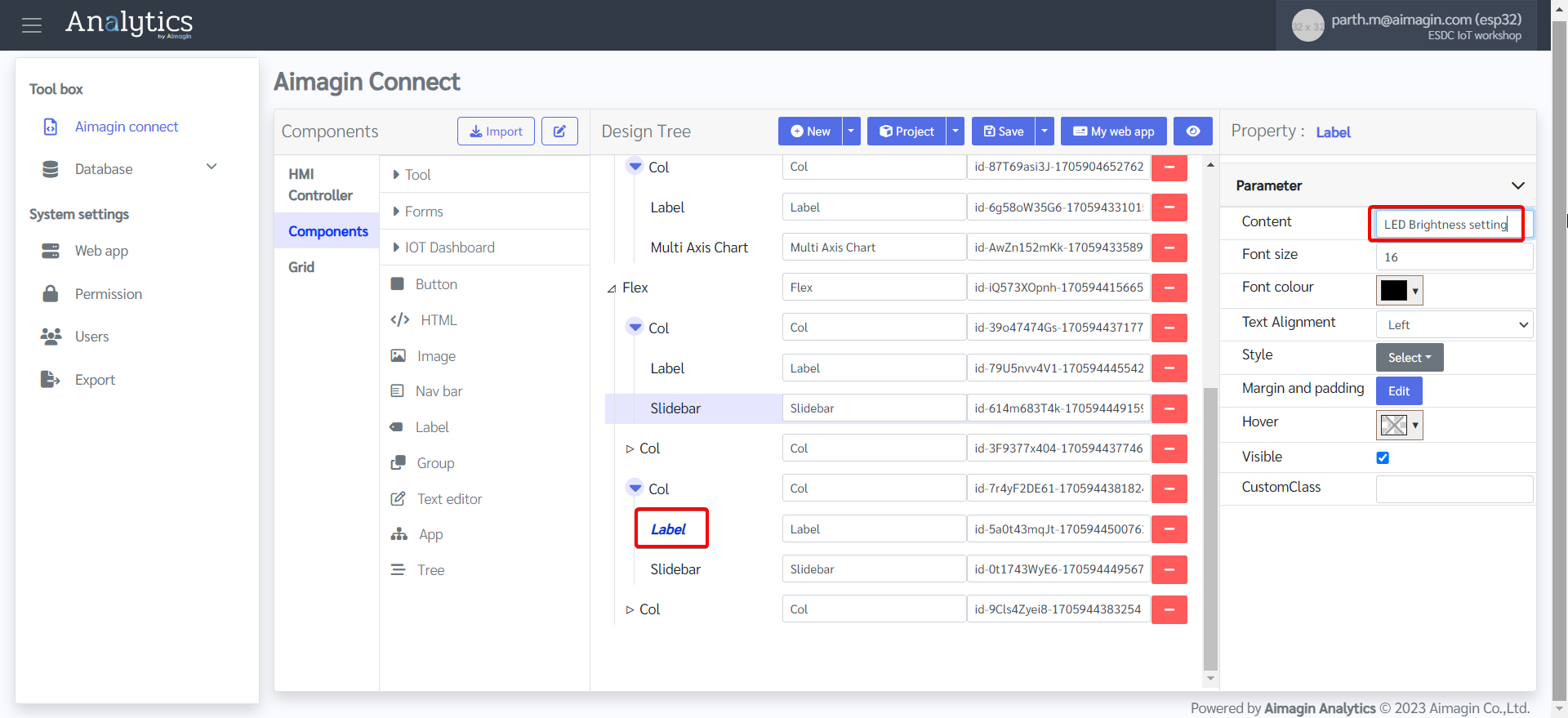
Task: Select the Label tag component icon
Action: pos(398,427)
